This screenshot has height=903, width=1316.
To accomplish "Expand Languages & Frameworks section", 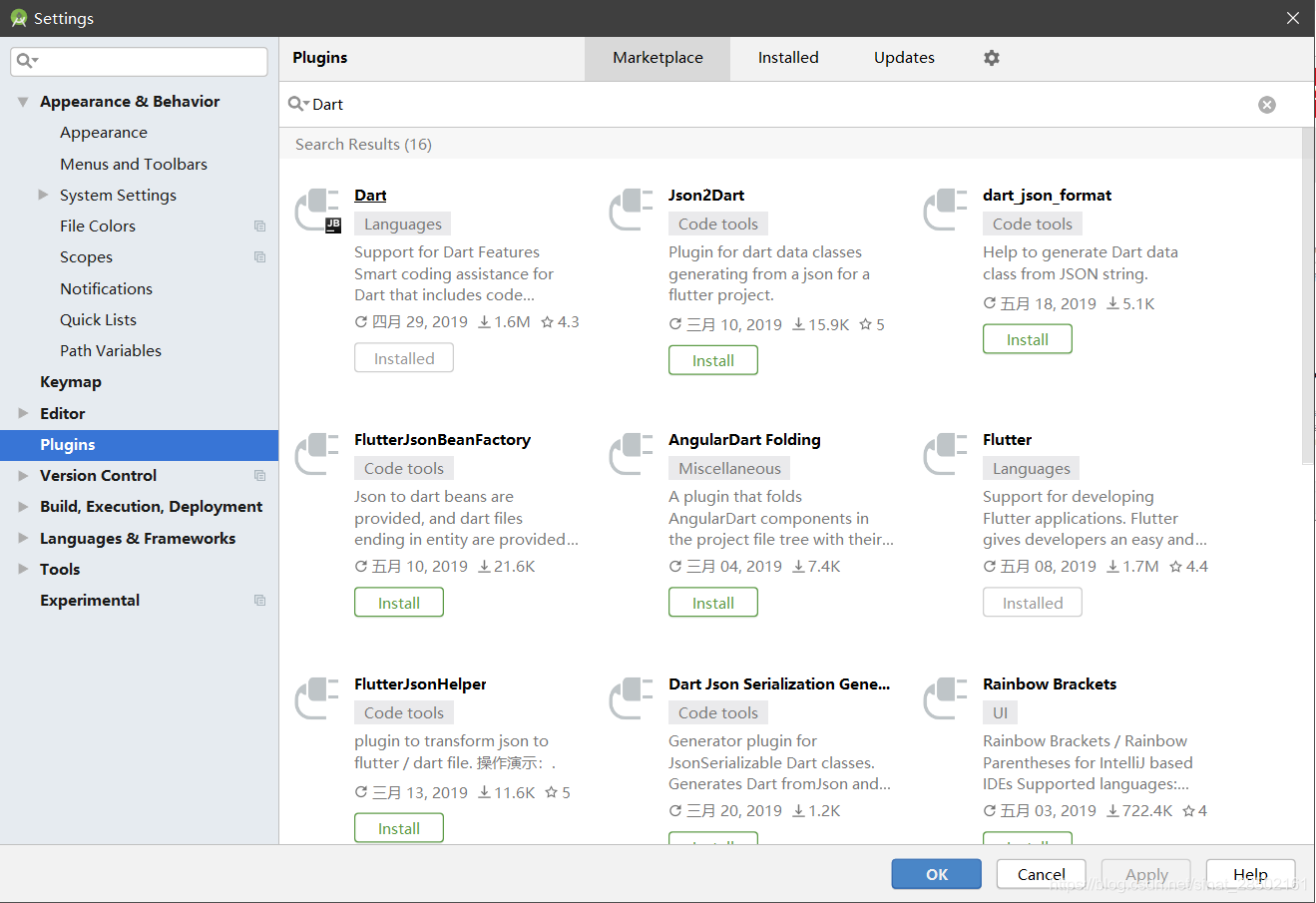I will [23, 538].
